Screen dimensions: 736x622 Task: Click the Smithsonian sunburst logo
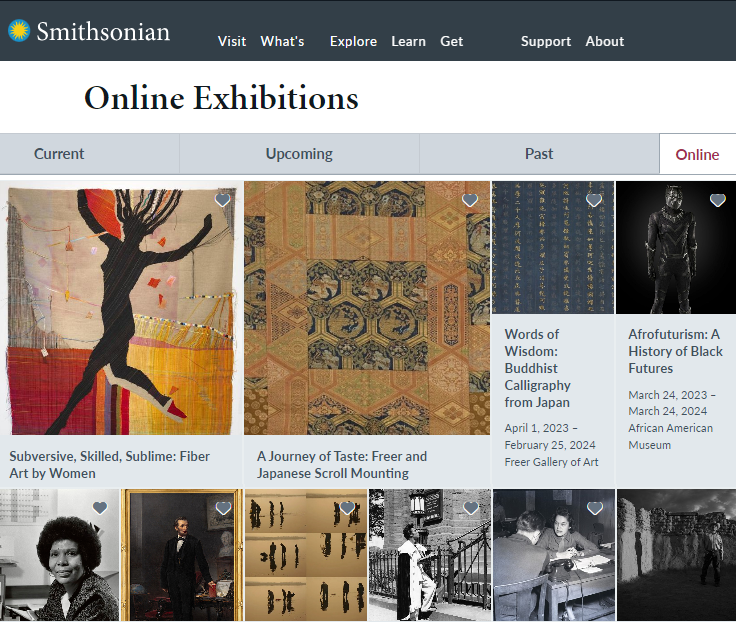(19, 31)
